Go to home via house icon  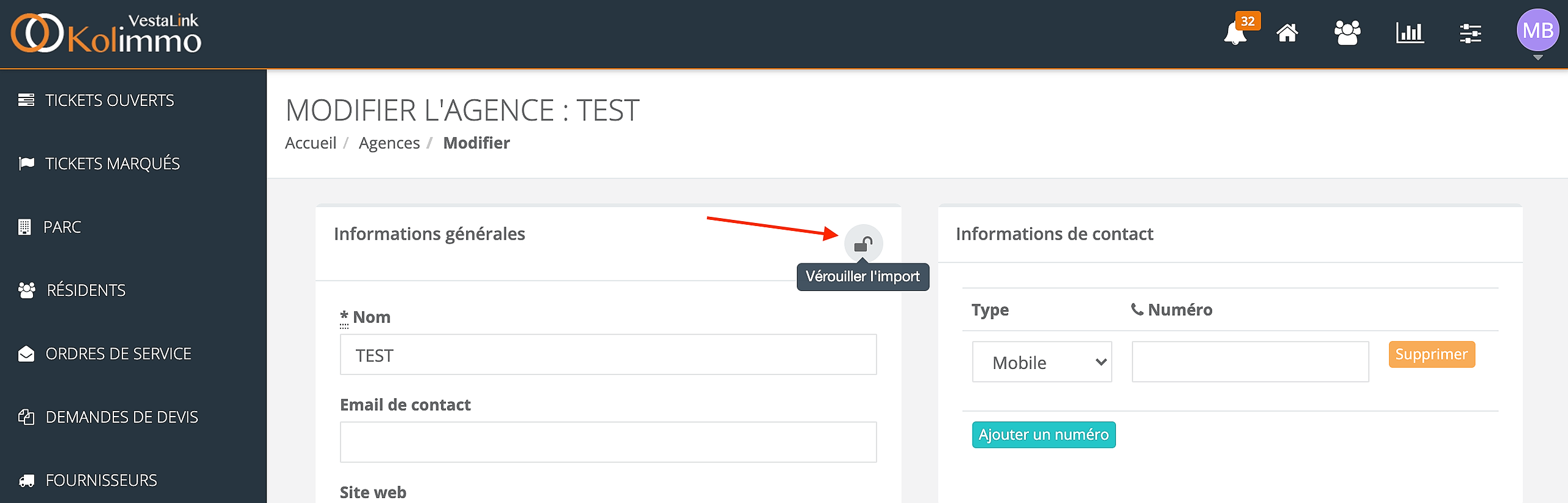1287,32
